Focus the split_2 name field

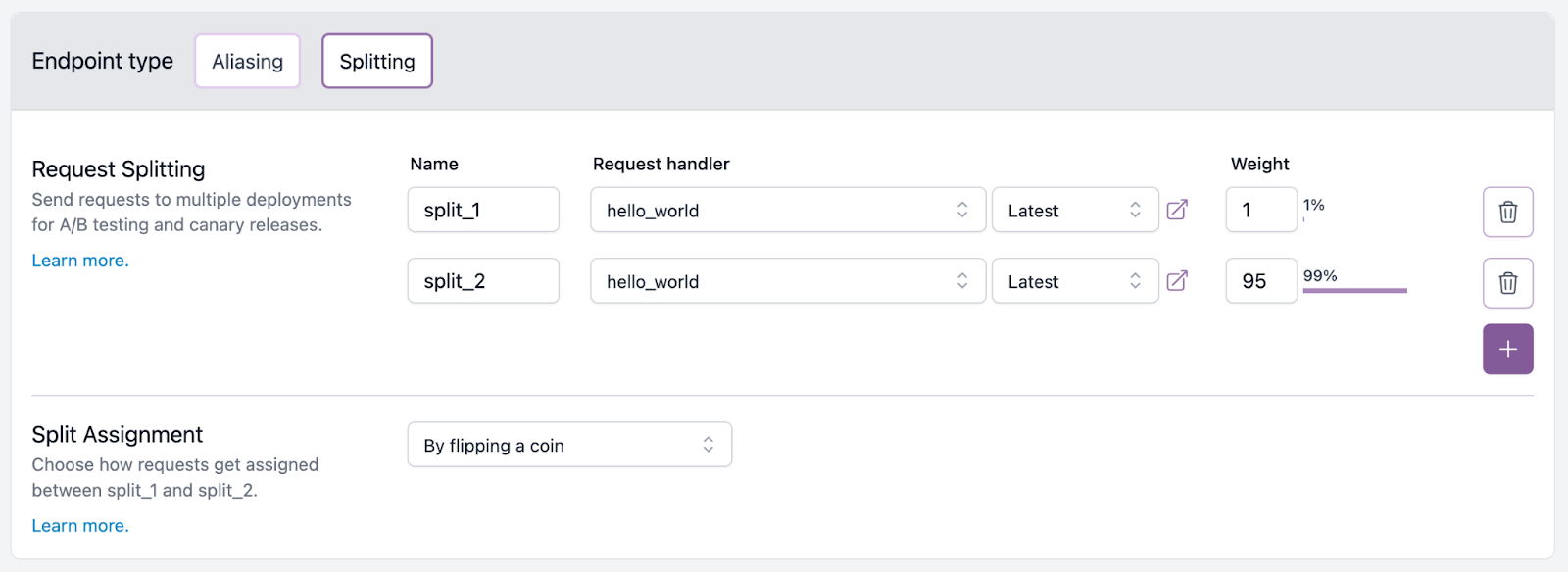coord(483,281)
